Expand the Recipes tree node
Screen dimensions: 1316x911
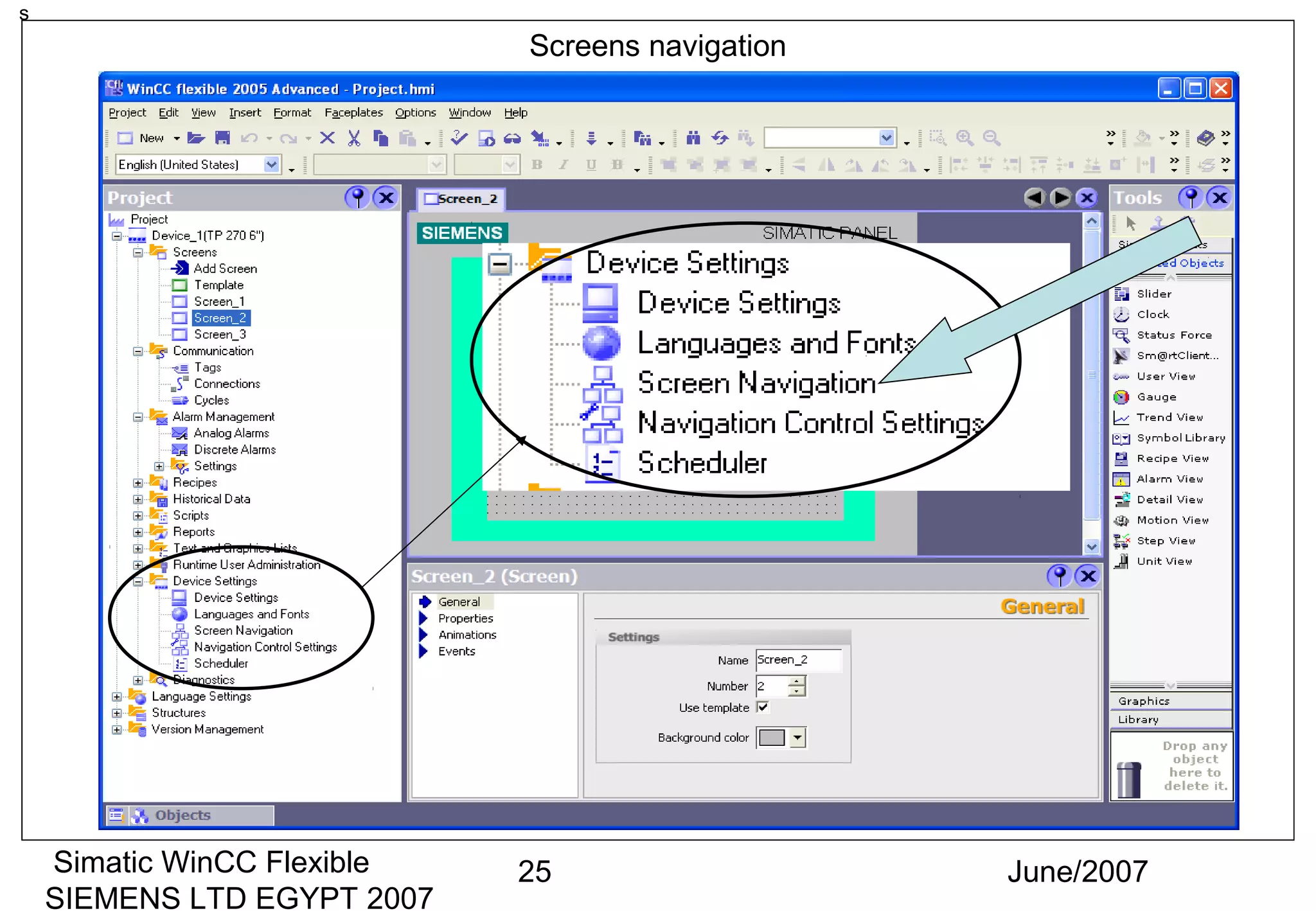[138, 483]
